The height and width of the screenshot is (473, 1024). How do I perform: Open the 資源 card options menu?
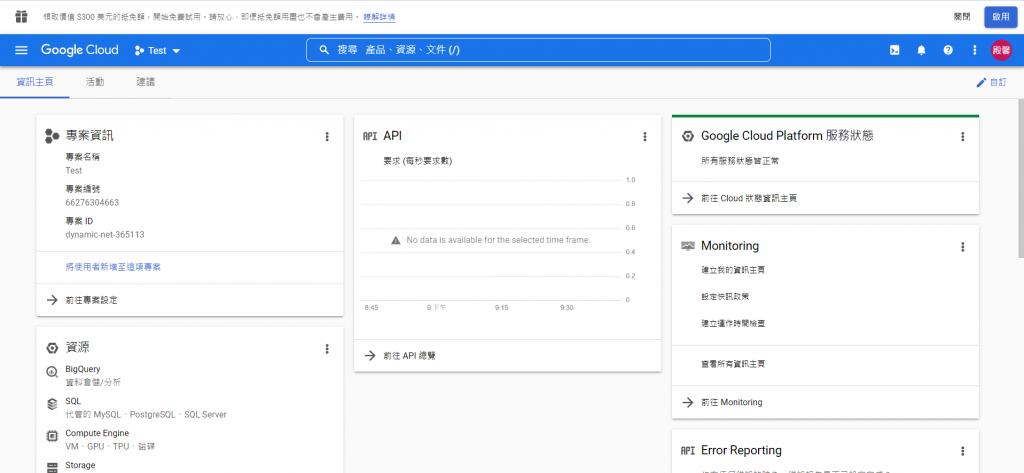click(x=327, y=349)
